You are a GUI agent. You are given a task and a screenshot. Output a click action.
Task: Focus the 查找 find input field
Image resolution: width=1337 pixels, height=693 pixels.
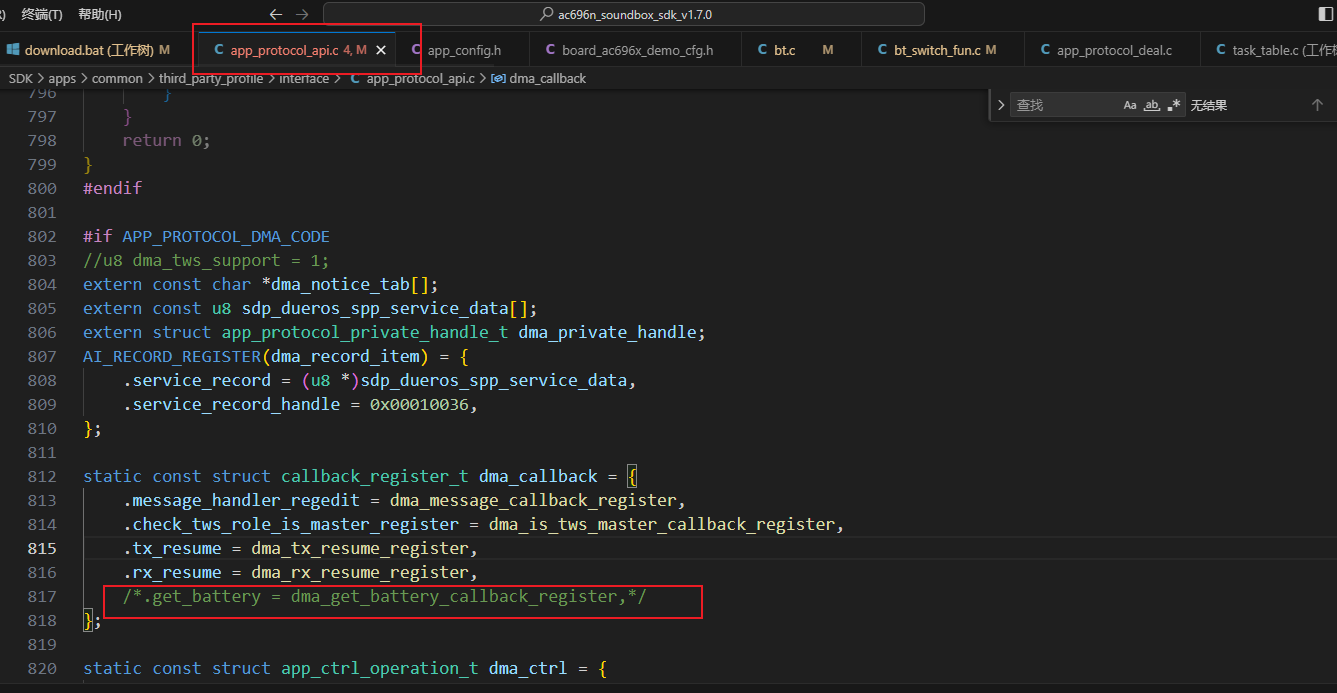1066,105
